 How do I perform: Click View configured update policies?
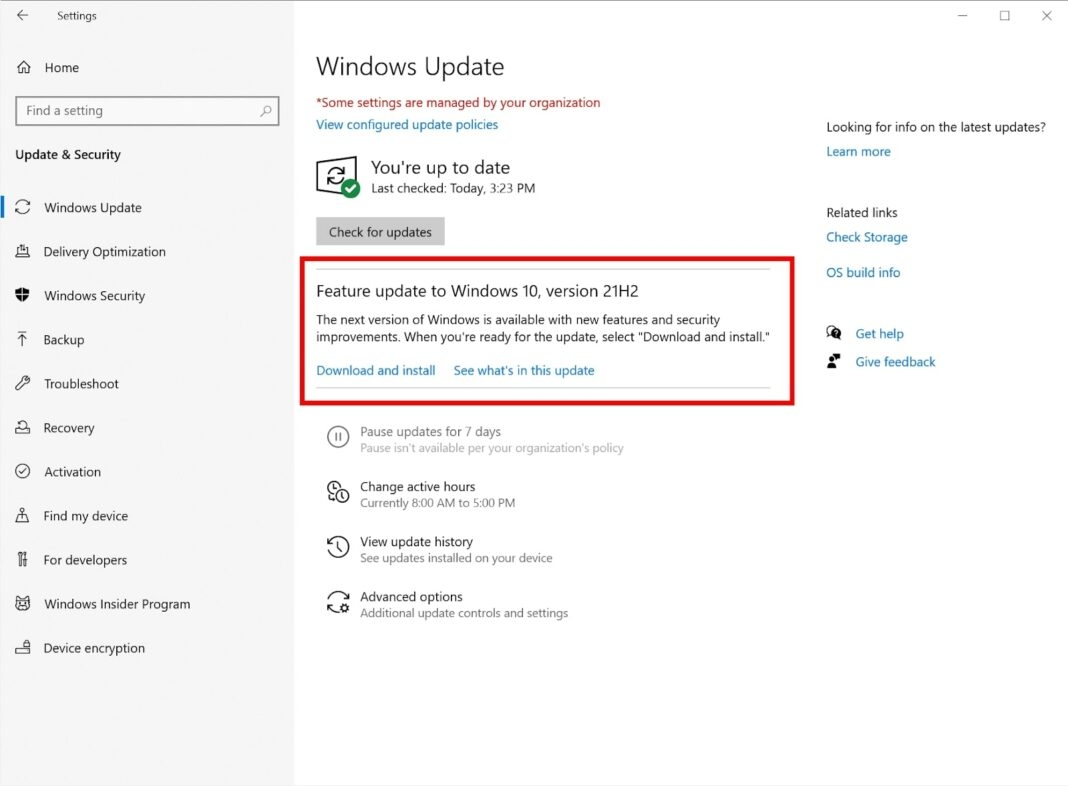click(x=406, y=124)
